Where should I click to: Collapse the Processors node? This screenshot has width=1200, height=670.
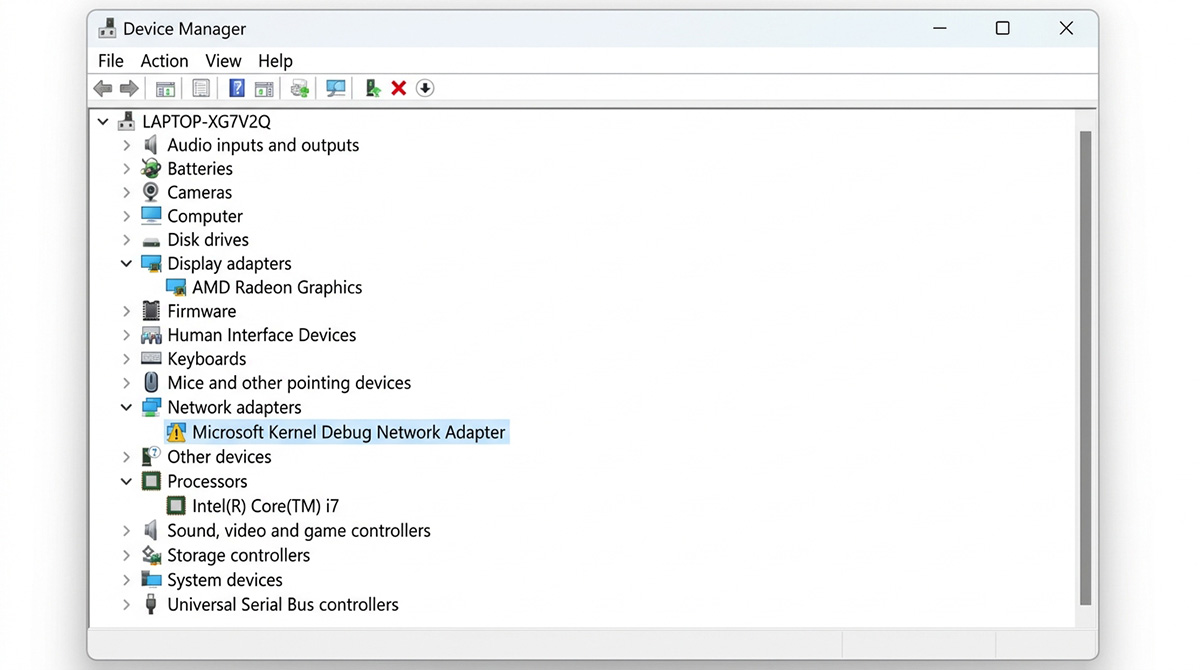pyautogui.click(x=126, y=481)
